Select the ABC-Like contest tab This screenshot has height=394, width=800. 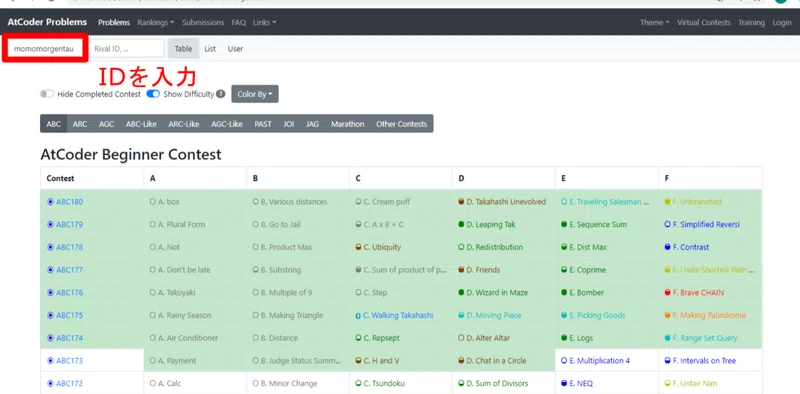tap(141, 124)
